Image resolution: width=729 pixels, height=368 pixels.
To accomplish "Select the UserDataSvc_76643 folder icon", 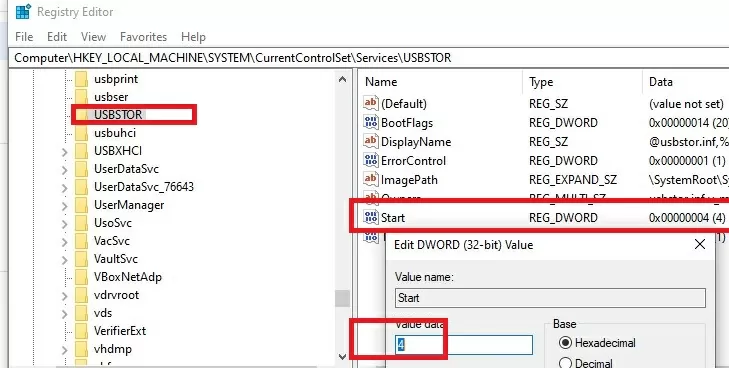I will pyautogui.click(x=81, y=187).
